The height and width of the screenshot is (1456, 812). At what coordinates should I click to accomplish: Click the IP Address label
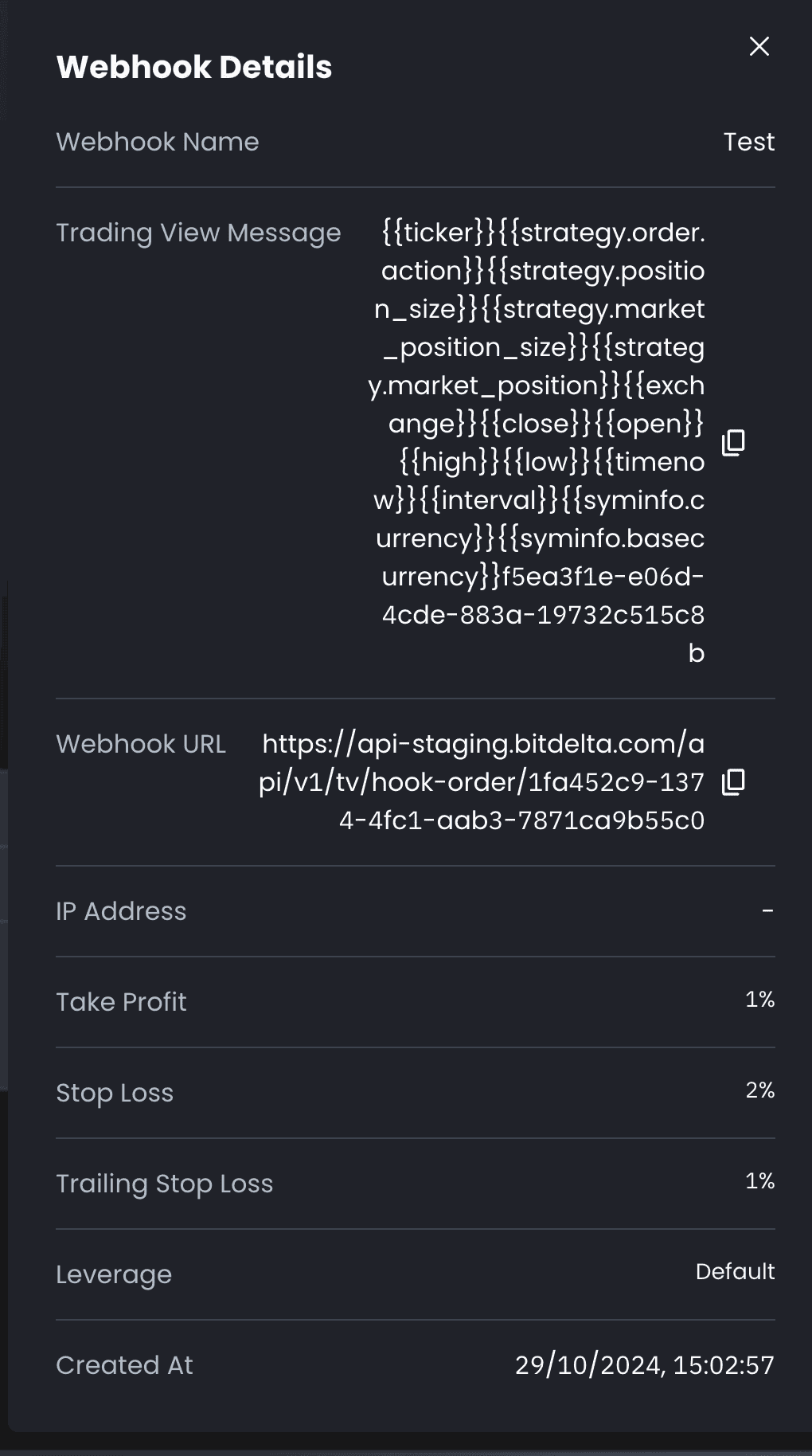(121, 911)
